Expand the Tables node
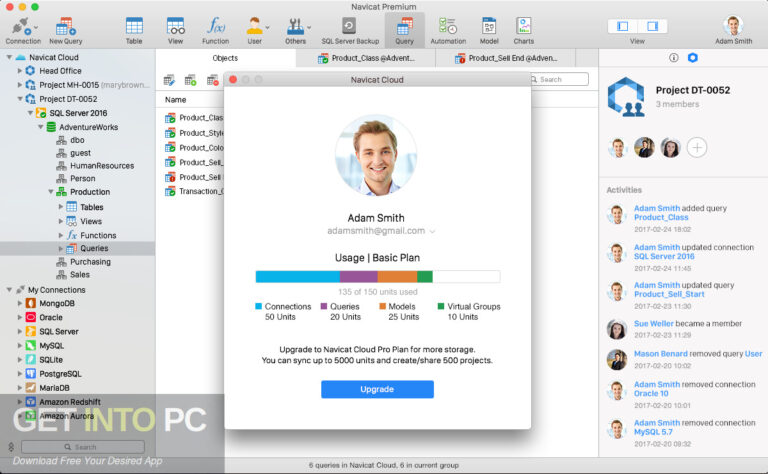The image size is (768, 474). click(61, 207)
